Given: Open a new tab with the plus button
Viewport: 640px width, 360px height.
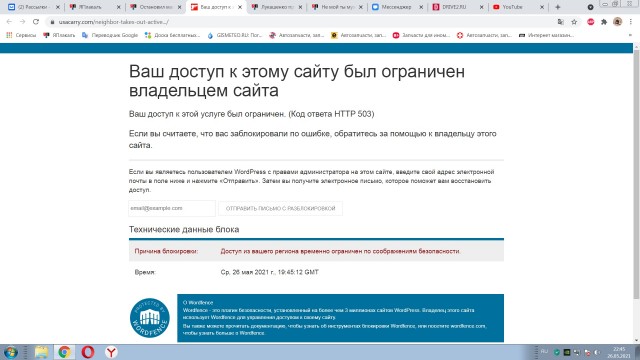Looking at the screenshot, I should click(558, 7).
